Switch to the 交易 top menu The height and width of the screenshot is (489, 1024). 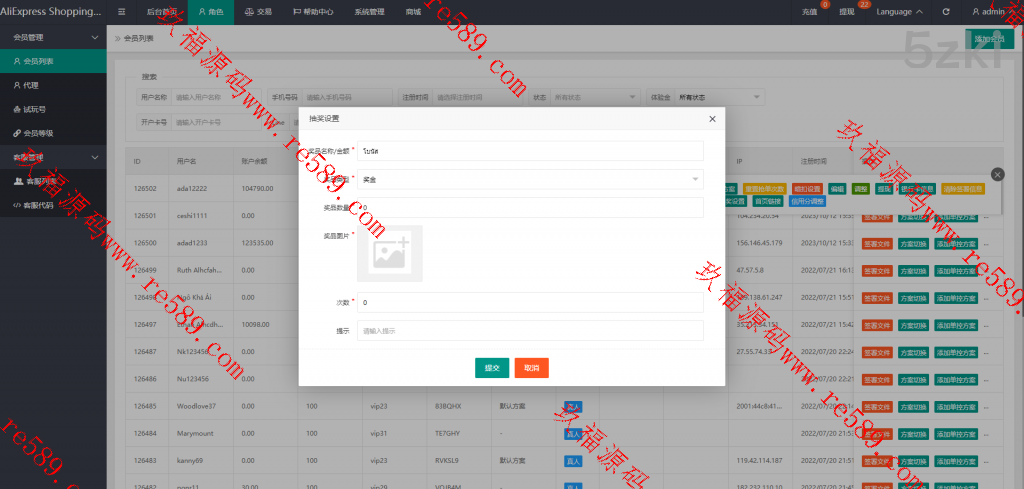[x=257, y=12]
